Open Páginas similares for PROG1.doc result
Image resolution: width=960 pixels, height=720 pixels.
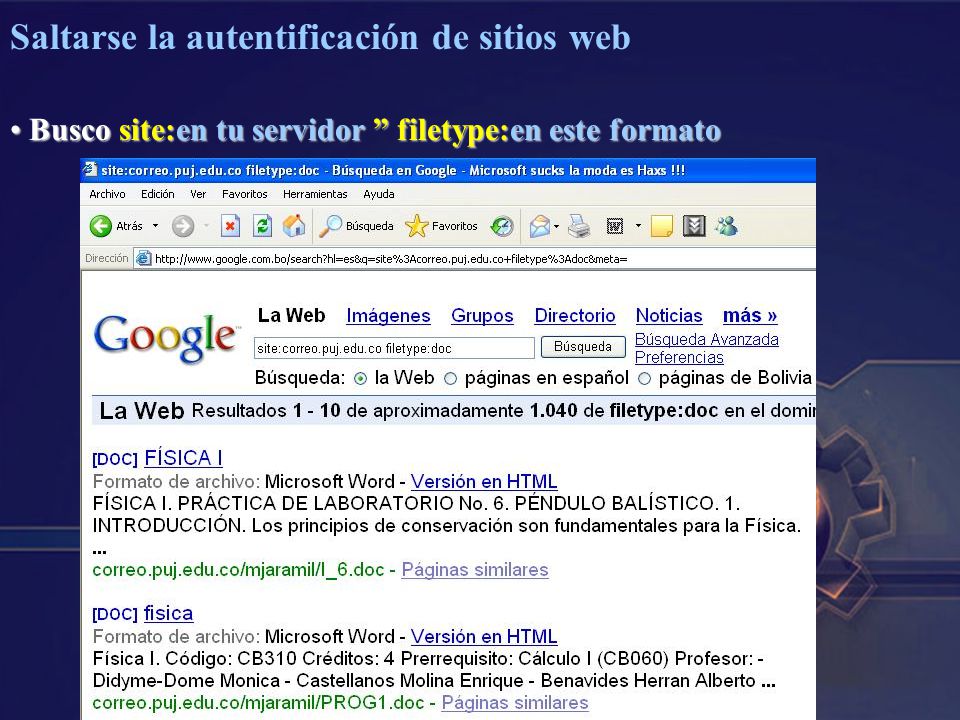point(515,703)
